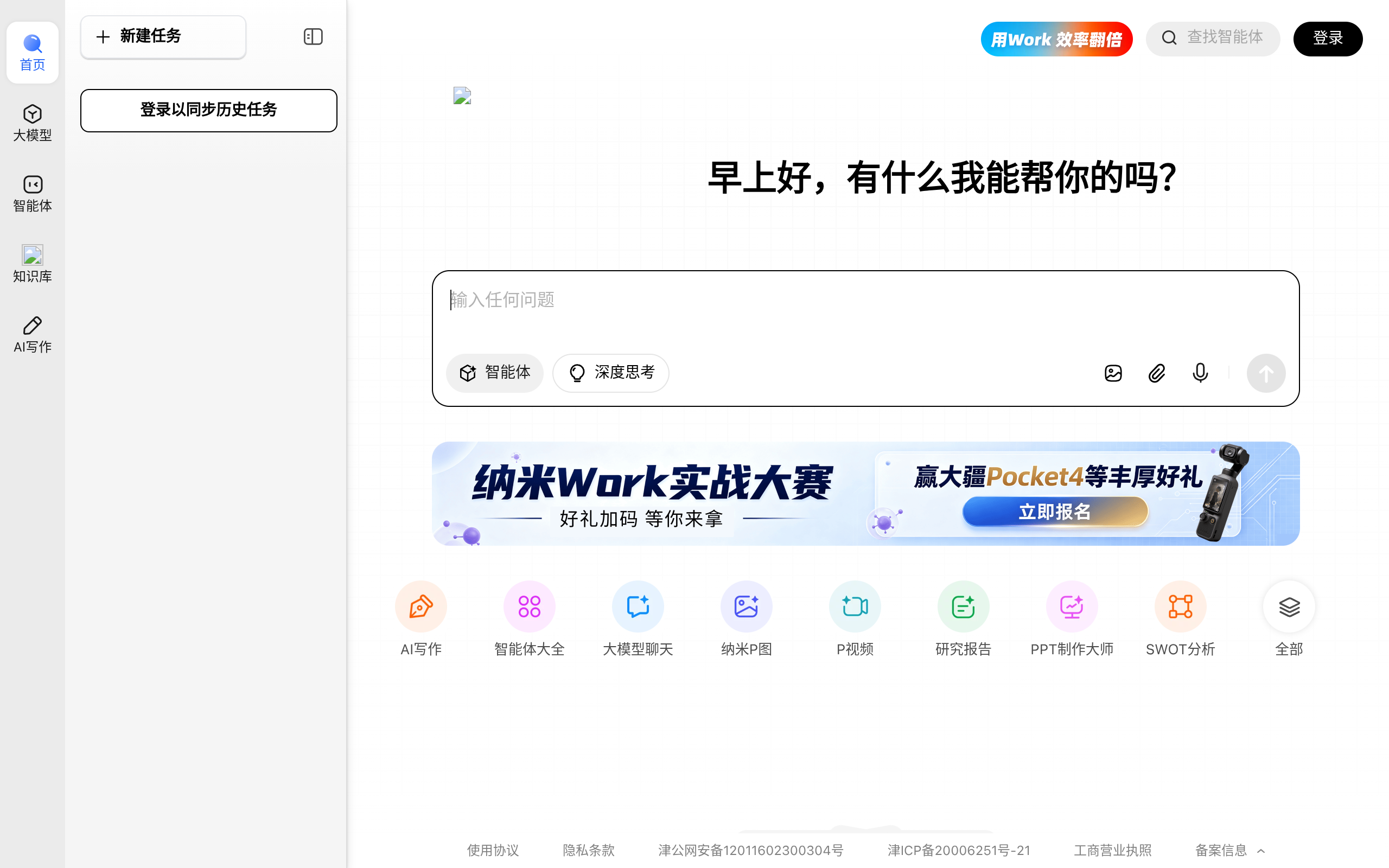Screen dimensions: 1389x868
Task: Click the paperclip attachment icon
Action: click(x=1157, y=373)
